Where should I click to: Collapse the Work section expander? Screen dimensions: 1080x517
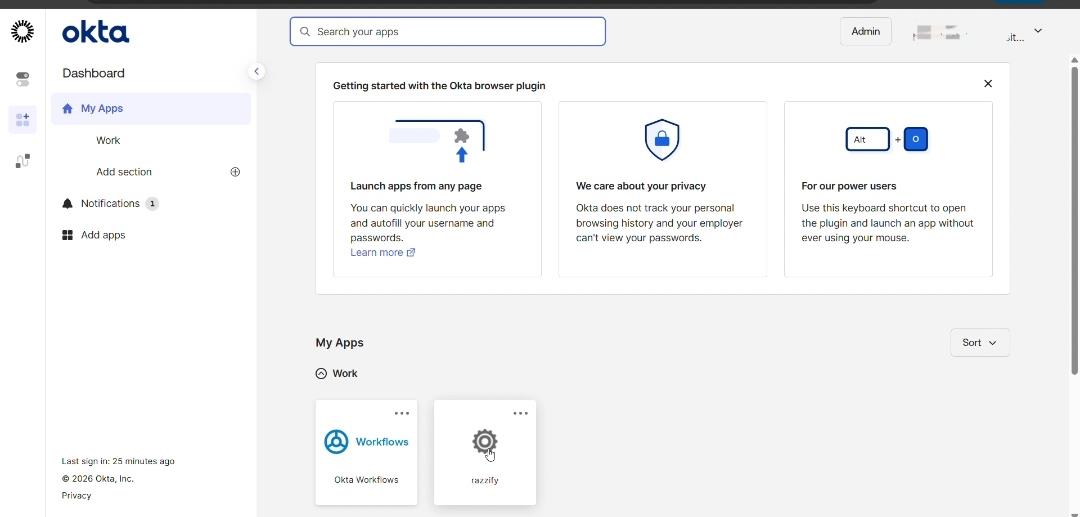click(321, 374)
